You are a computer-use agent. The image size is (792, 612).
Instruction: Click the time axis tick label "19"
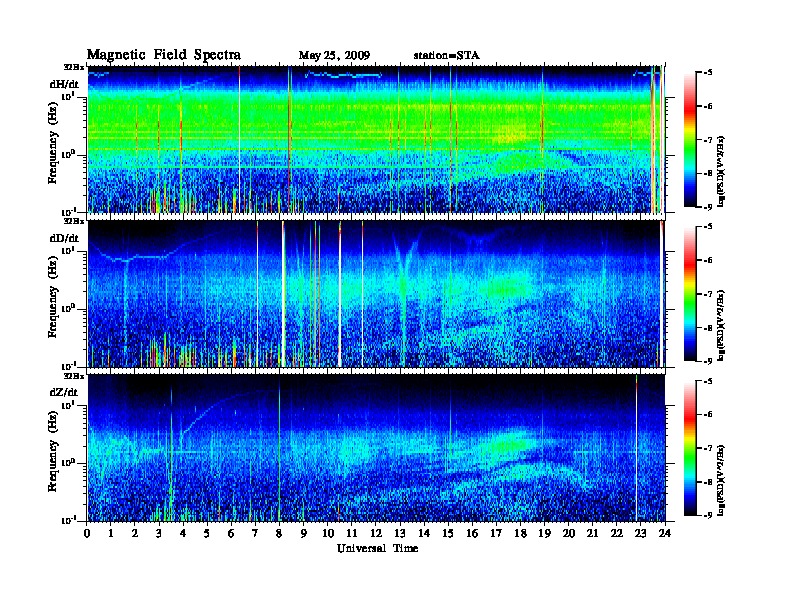click(x=544, y=533)
